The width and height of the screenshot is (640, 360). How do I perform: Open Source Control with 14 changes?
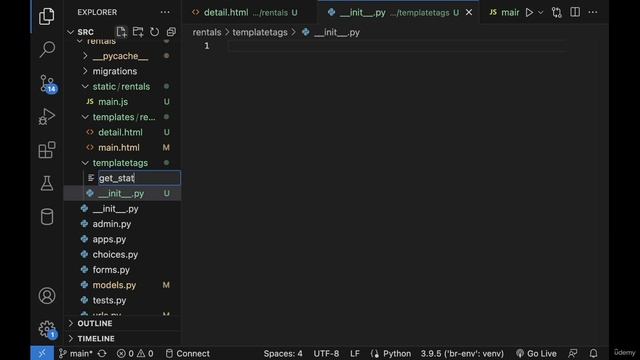(47, 84)
